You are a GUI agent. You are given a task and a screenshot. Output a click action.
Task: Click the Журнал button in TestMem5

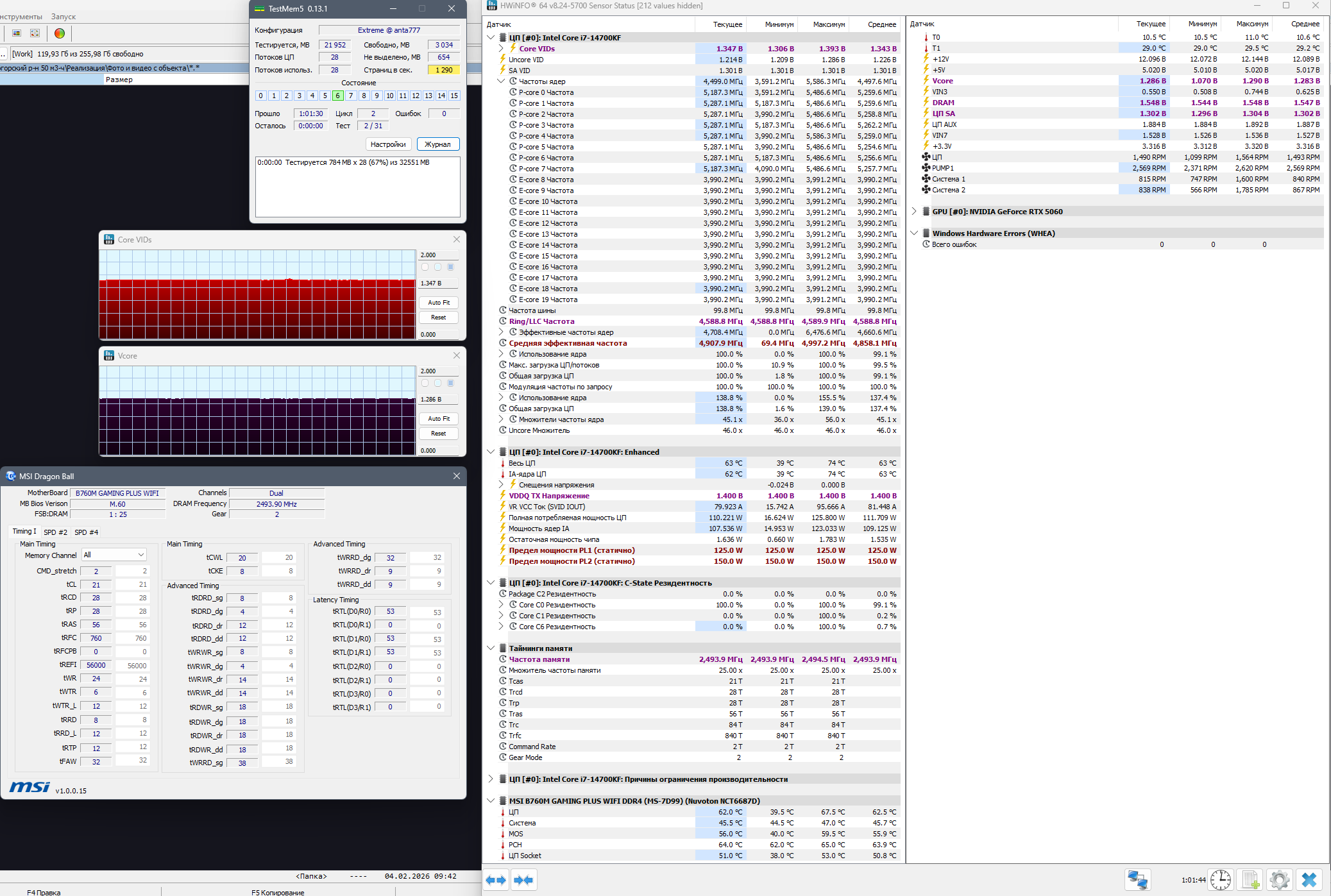[x=437, y=144]
